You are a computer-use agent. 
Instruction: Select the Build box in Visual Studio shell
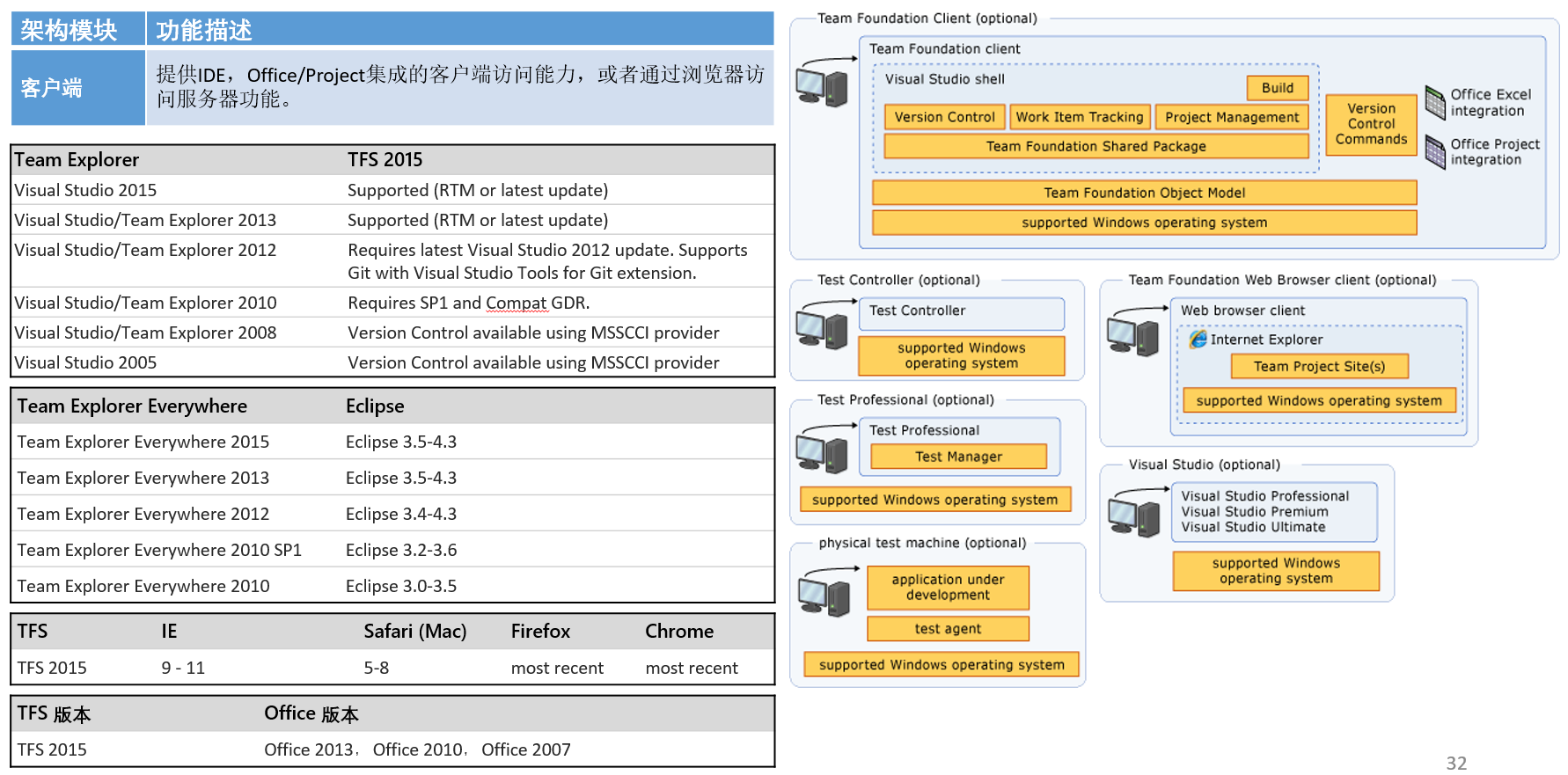1278,88
